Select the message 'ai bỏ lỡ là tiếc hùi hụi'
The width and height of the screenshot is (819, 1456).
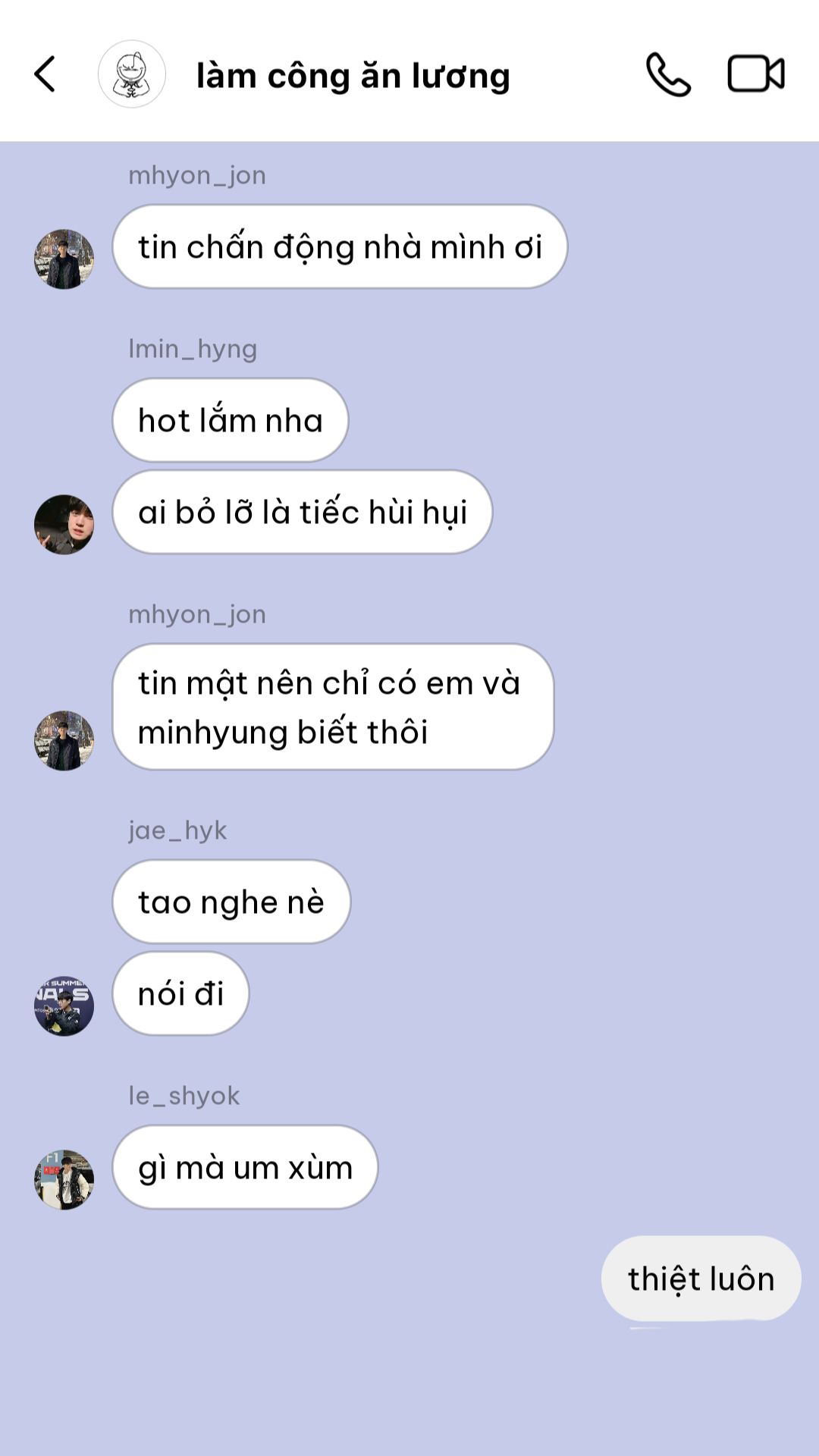click(x=303, y=512)
